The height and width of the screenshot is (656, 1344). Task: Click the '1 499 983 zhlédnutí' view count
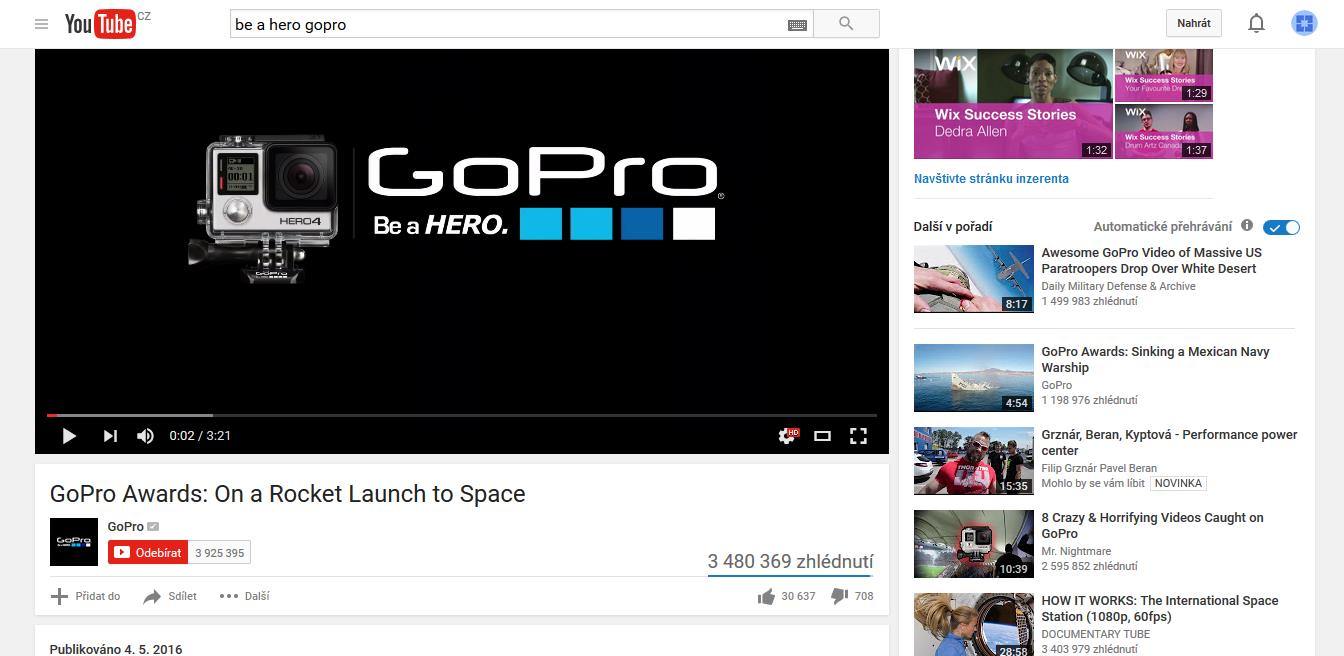coord(1090,301)
